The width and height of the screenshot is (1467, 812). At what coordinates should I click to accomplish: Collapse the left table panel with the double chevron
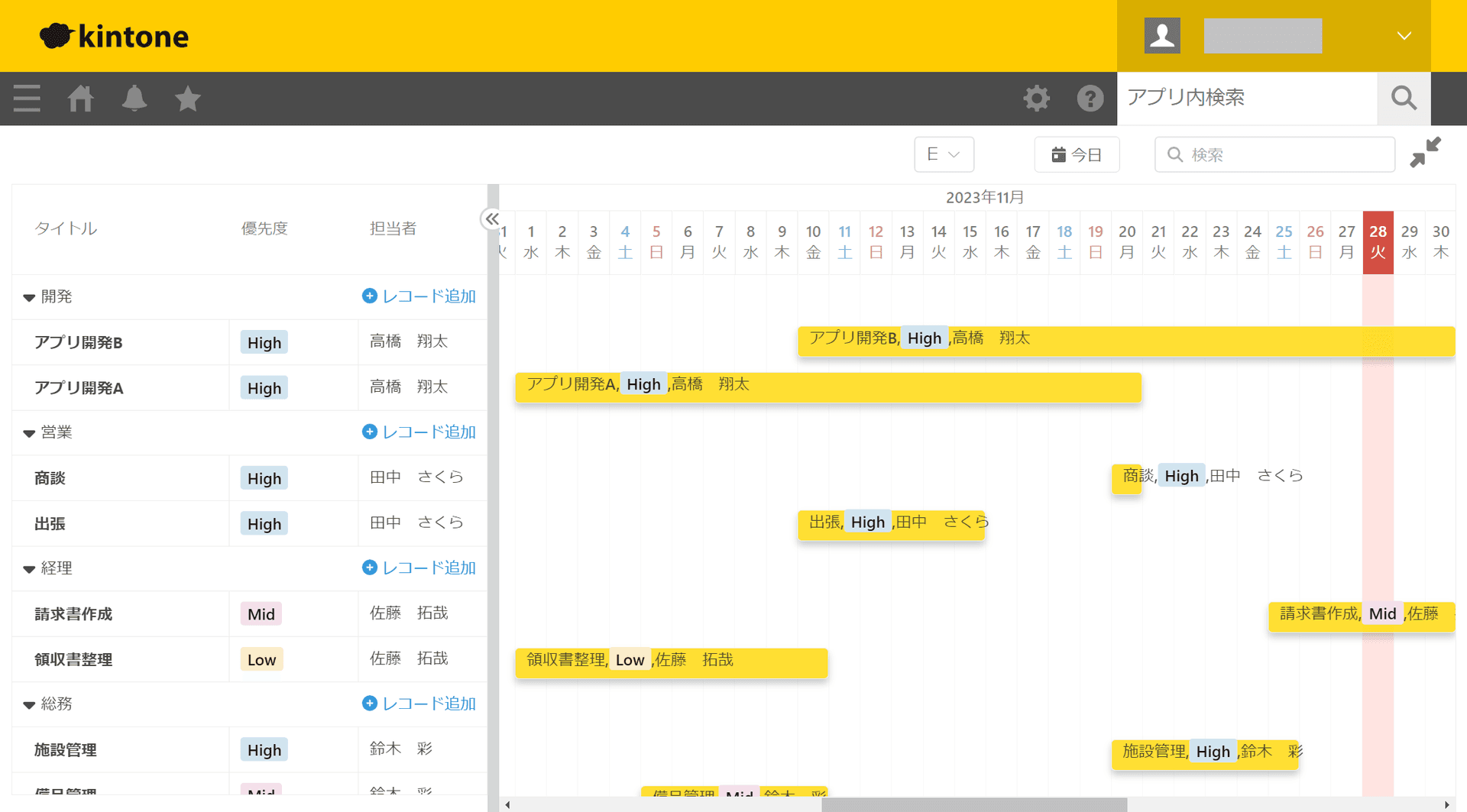(491, 219)
